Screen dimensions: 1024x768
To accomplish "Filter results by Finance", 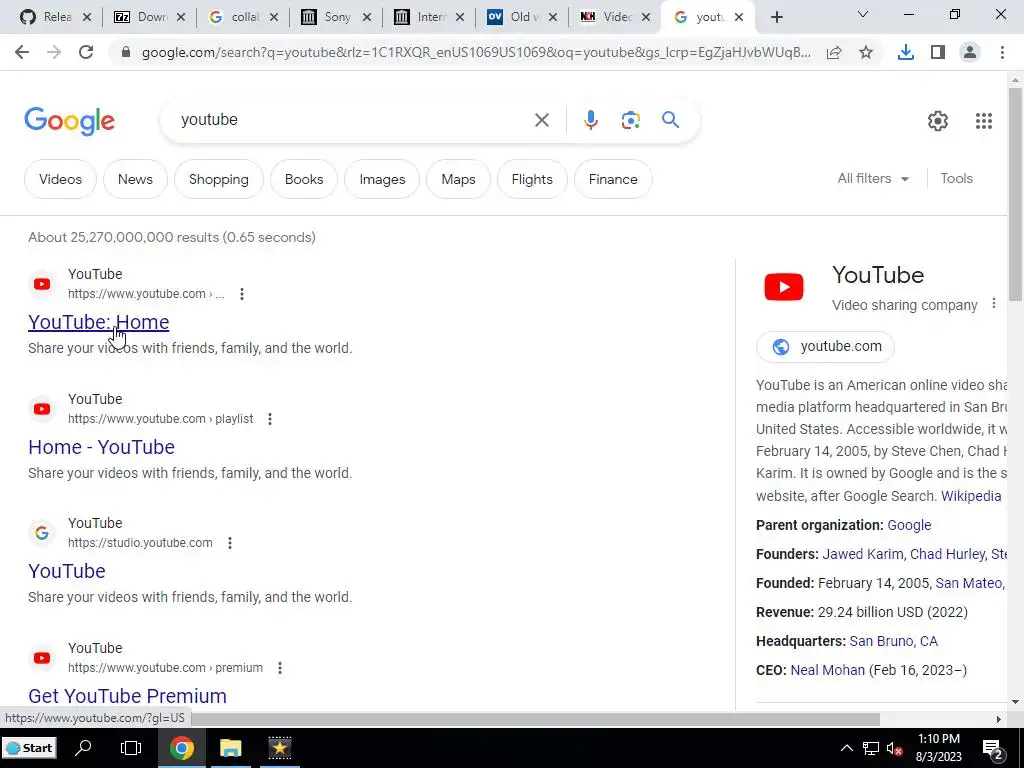I will pyautogui.click(x=613, y=179).
